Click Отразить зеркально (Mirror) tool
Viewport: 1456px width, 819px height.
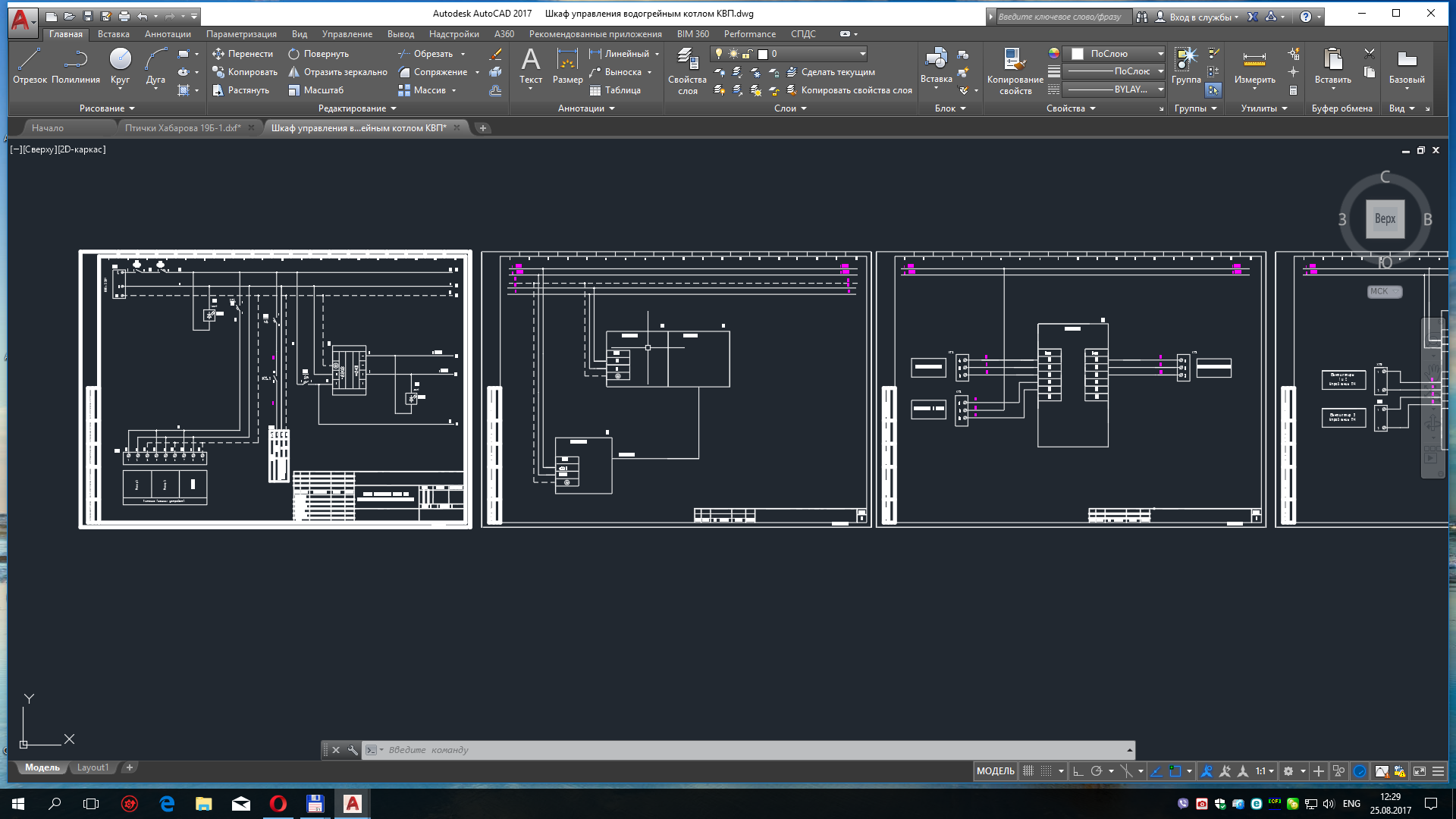[x=337, y=72]
